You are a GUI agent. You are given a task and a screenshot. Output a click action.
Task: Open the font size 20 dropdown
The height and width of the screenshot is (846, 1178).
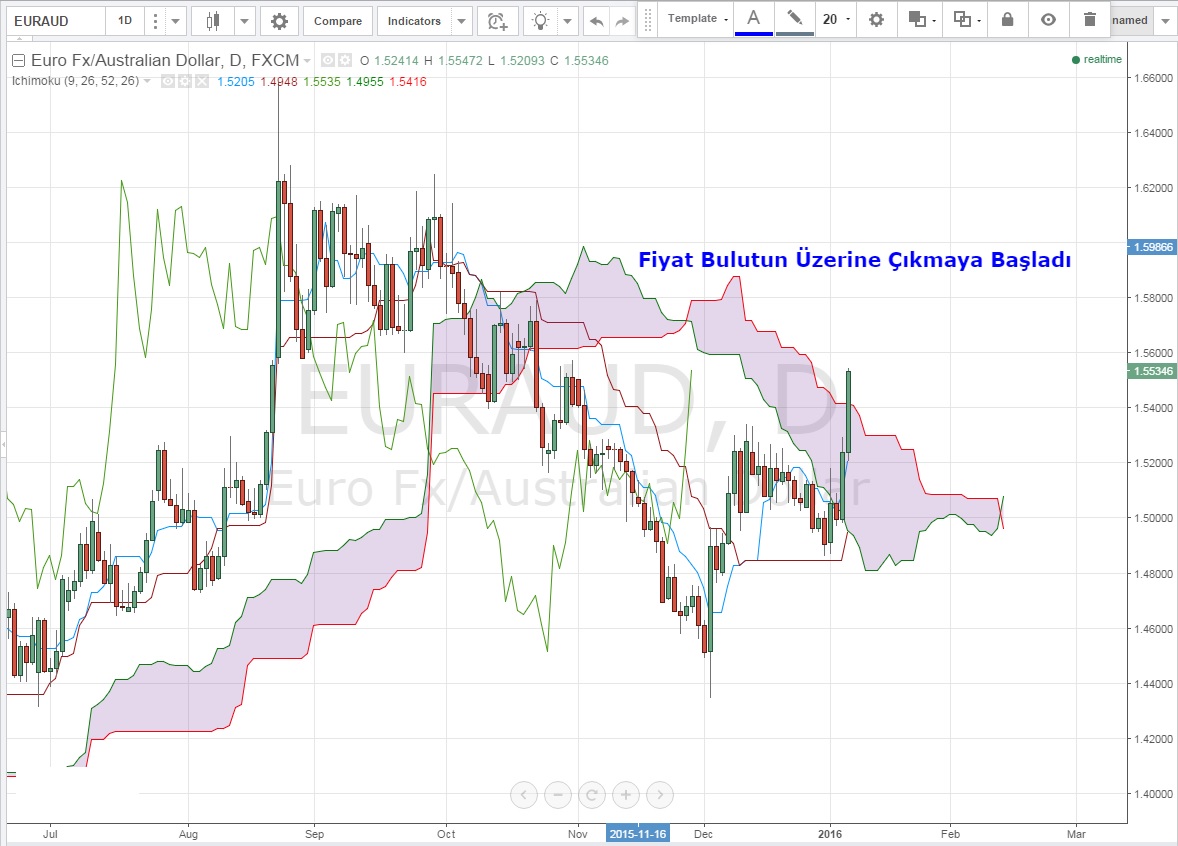pos(835,19)
